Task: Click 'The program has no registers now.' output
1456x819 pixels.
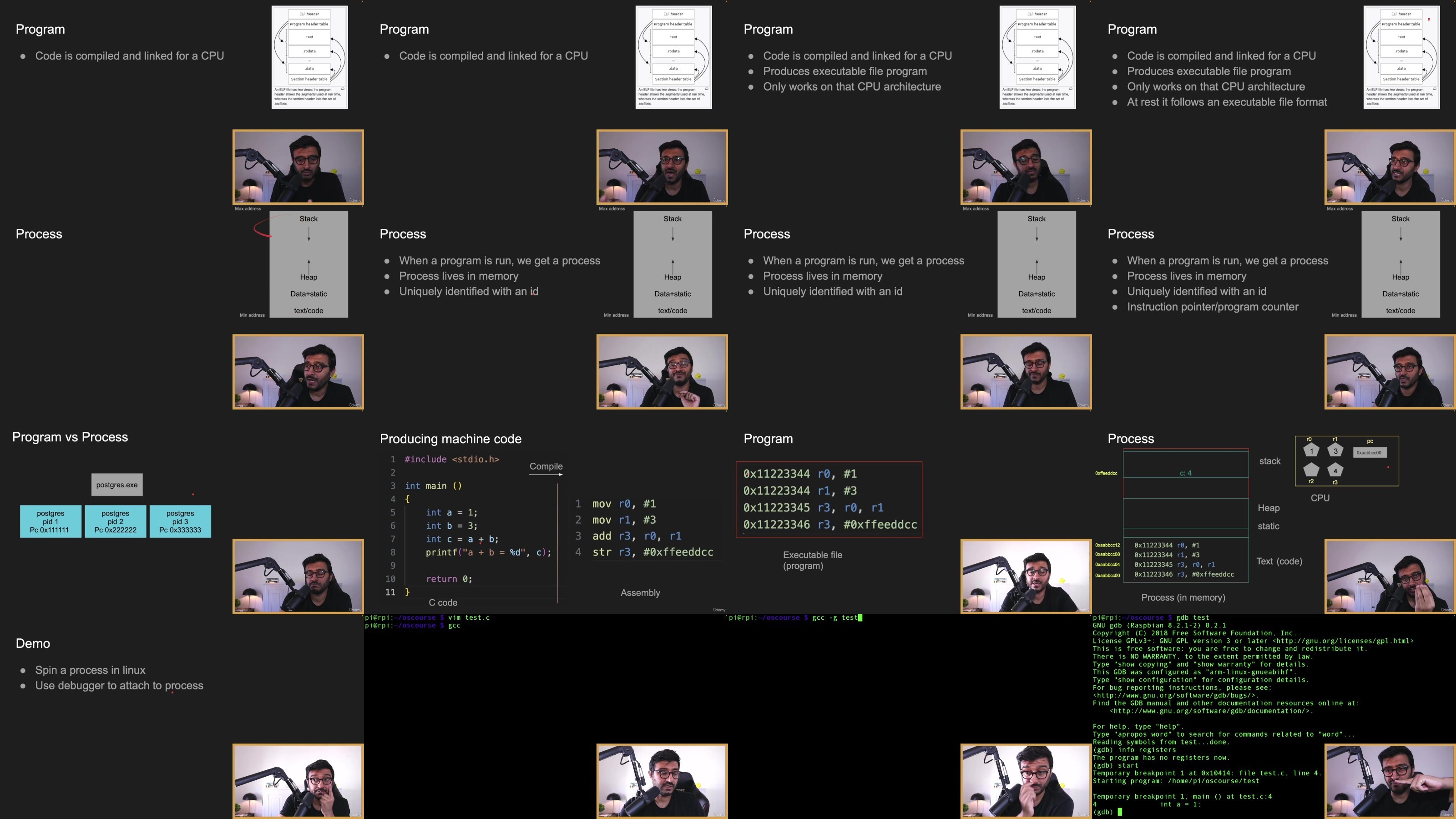Action: click(x=1161, y=758)
